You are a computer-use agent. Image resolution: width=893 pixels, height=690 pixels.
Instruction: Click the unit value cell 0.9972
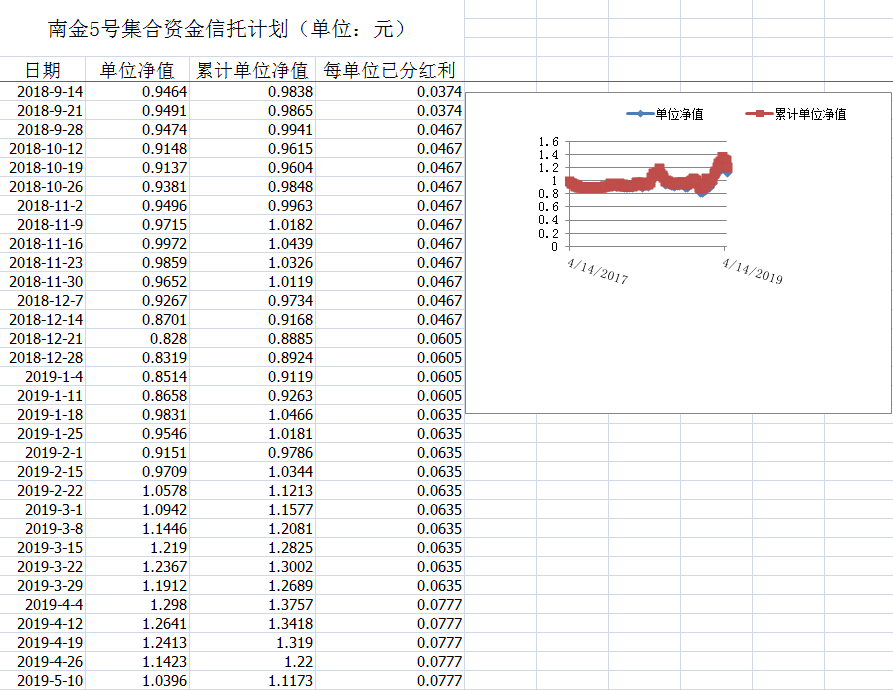[137, 244]
